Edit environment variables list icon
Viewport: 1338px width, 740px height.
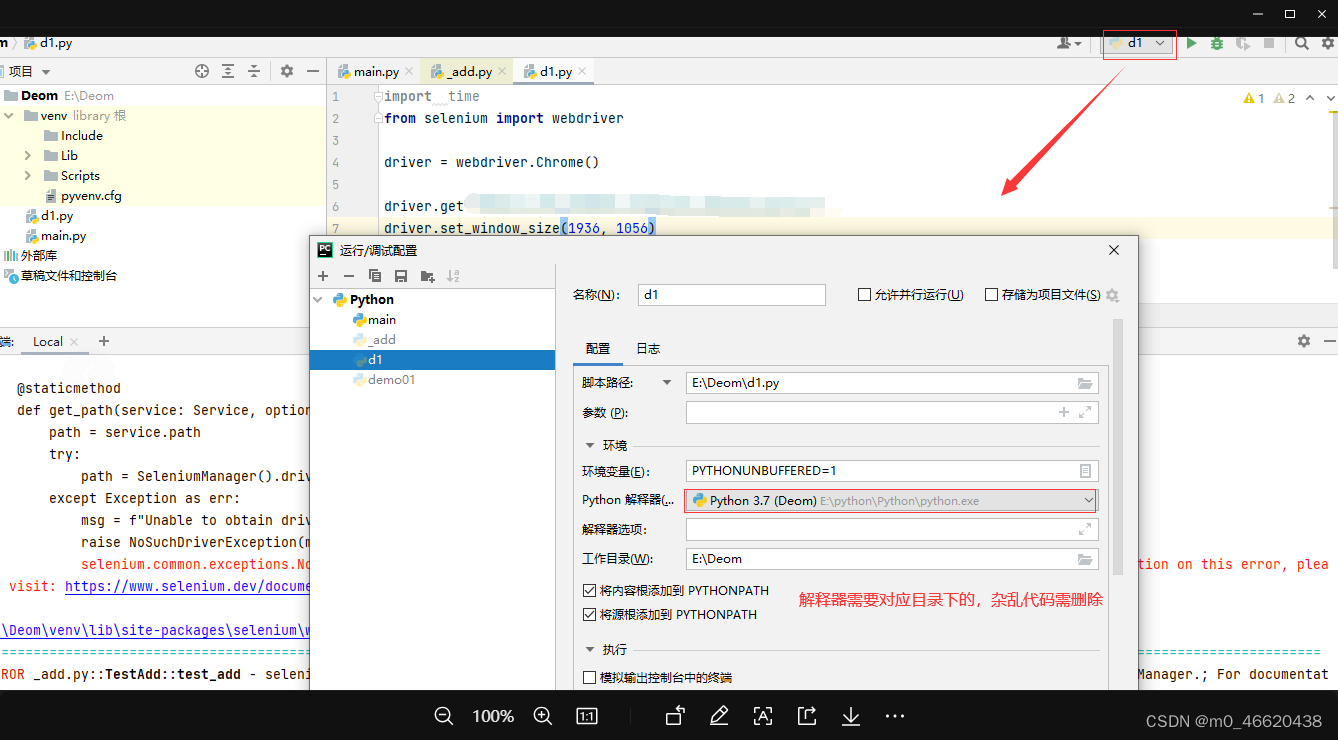click(x=1085, y=471)
